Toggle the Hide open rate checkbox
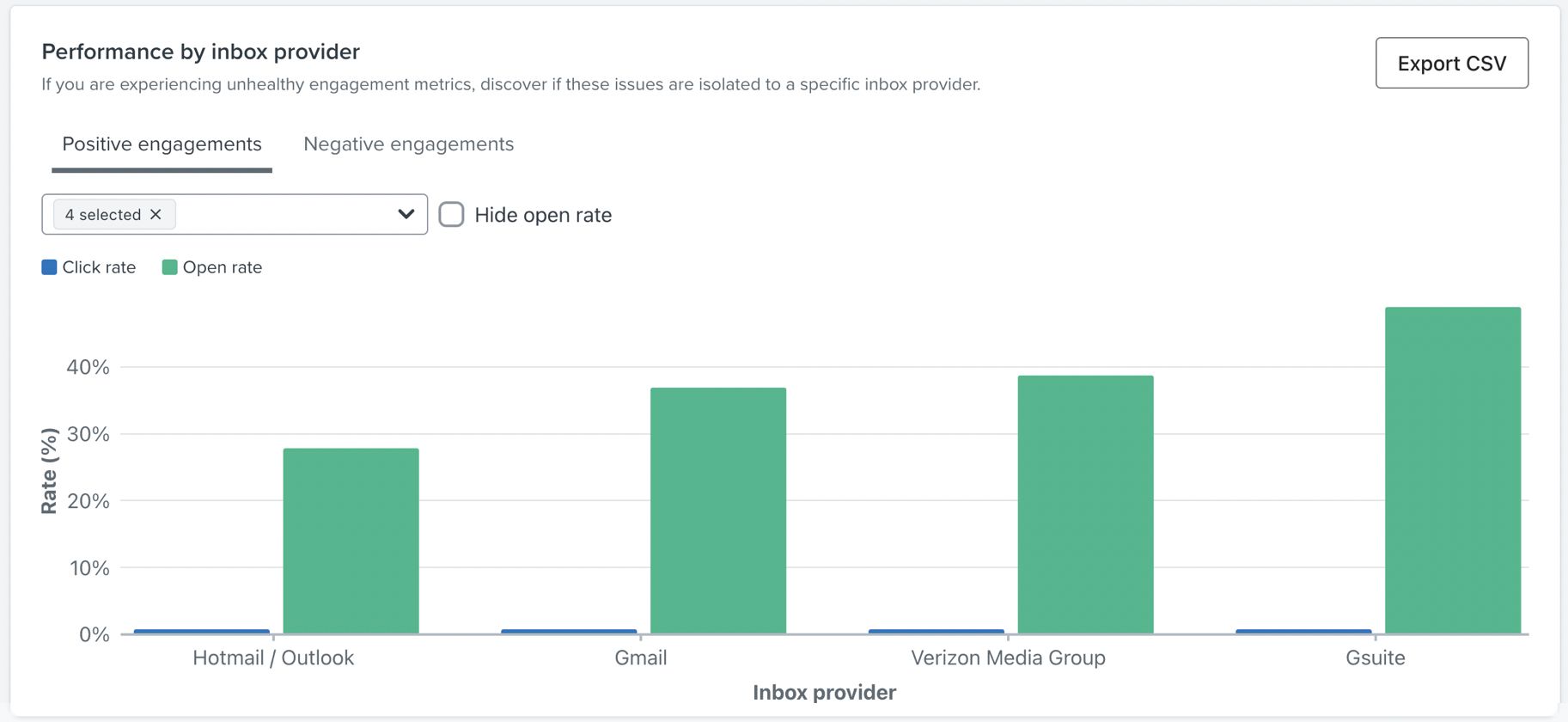 tap(450, 214)
